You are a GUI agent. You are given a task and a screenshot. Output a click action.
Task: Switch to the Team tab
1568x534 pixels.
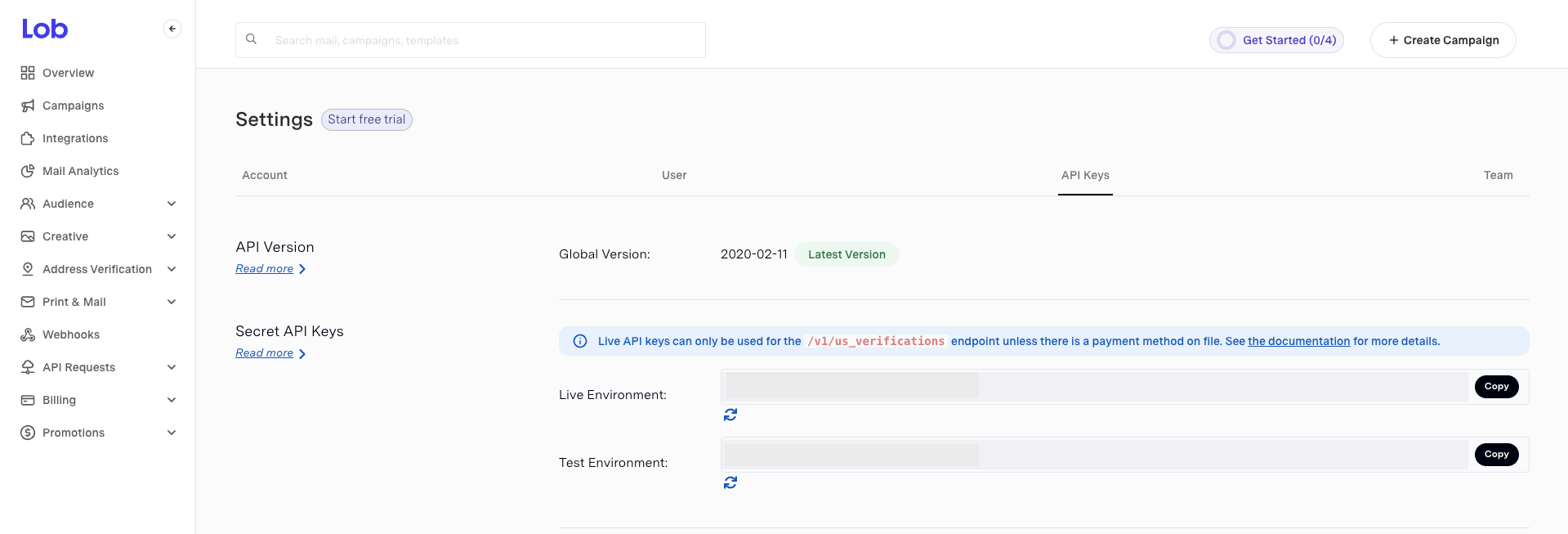[1498, 175]
